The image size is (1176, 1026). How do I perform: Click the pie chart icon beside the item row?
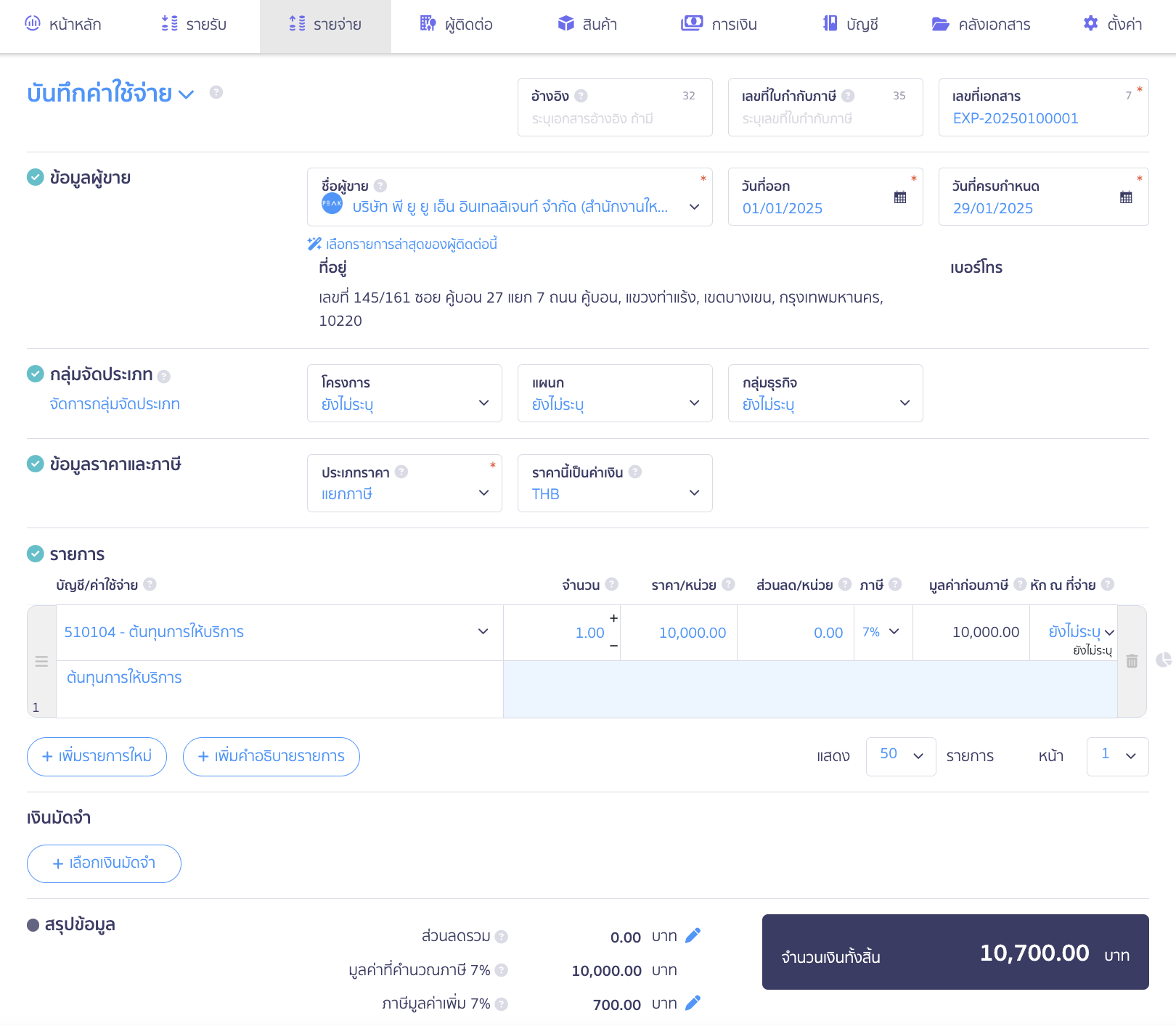click(1164, 660)
